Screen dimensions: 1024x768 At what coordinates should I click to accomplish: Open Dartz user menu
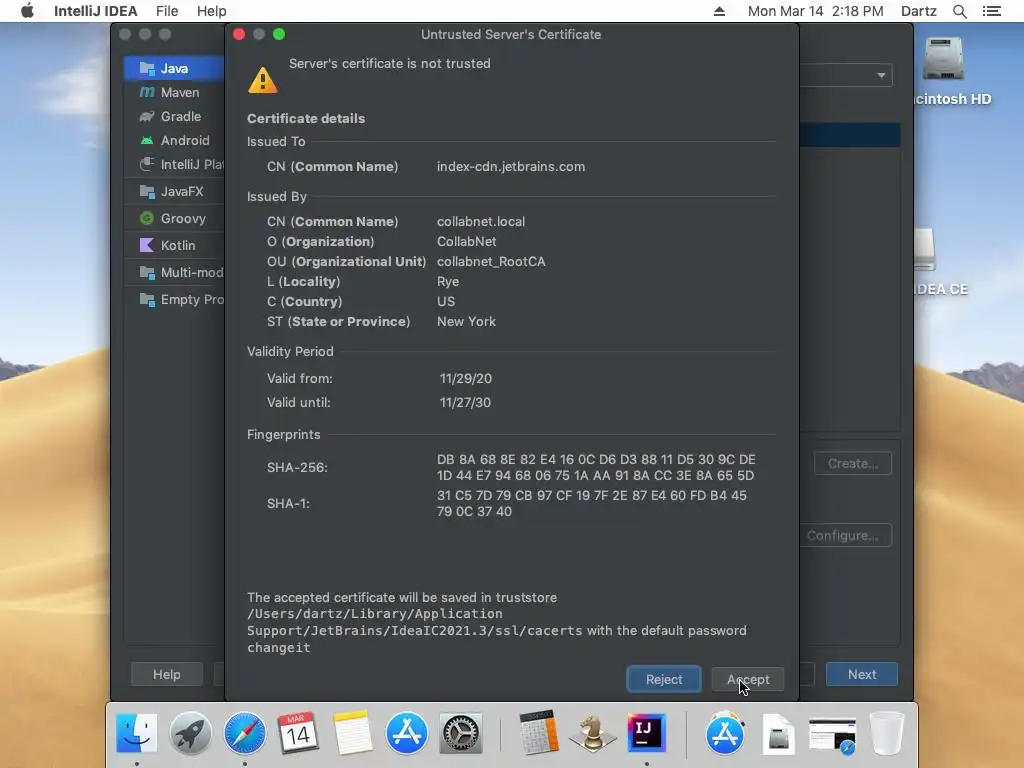click(x=919, y=11)
